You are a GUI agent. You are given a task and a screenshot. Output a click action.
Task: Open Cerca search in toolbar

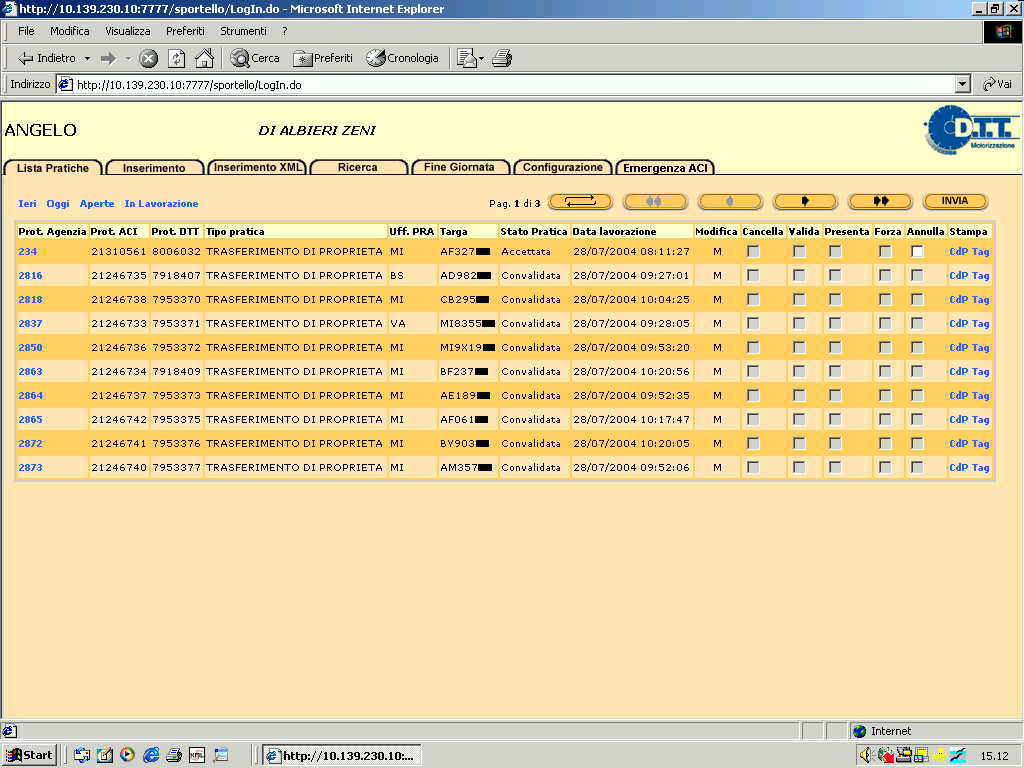coord(255,58)
